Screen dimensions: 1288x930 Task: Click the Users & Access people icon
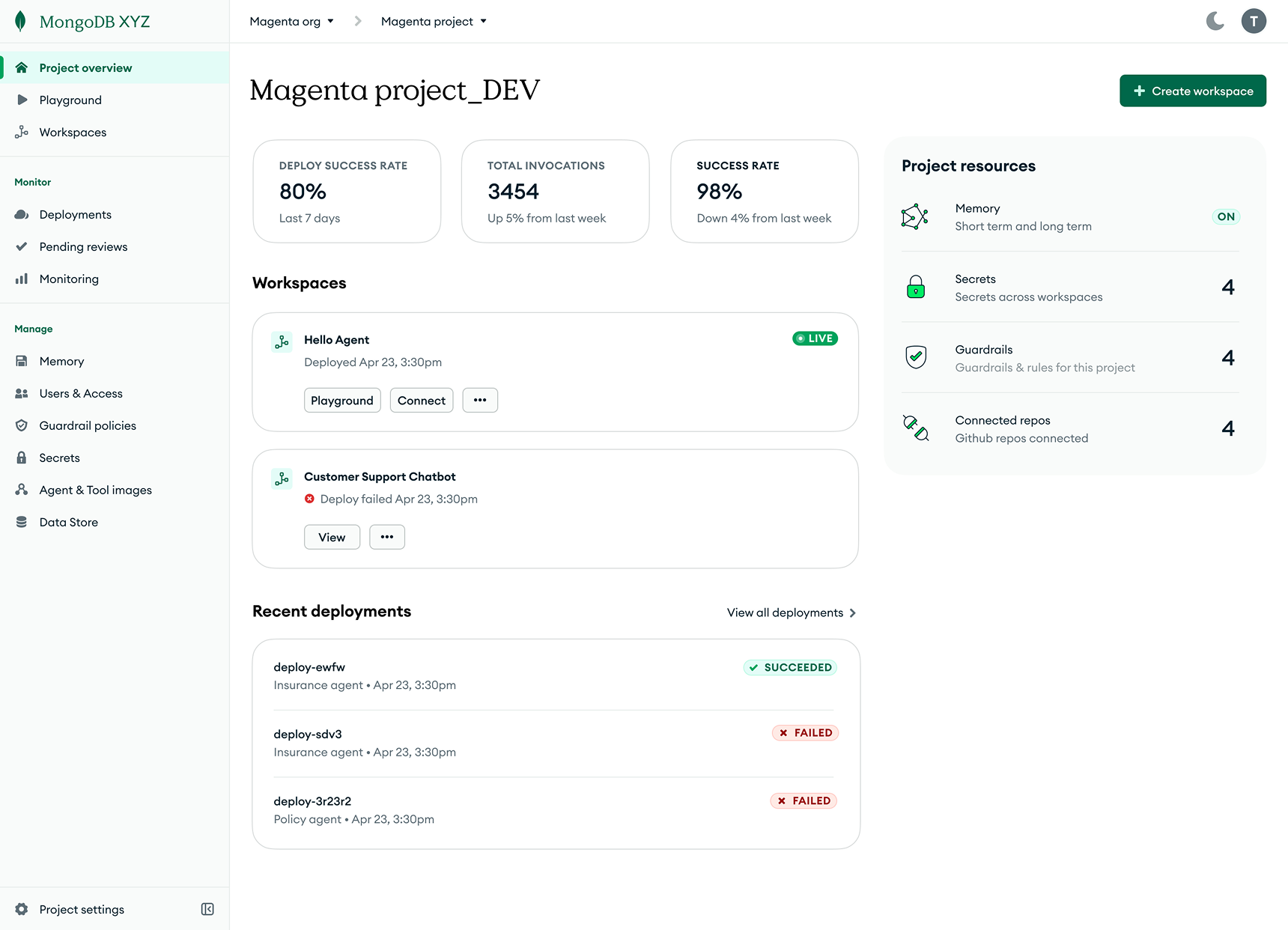click(22, 393)
